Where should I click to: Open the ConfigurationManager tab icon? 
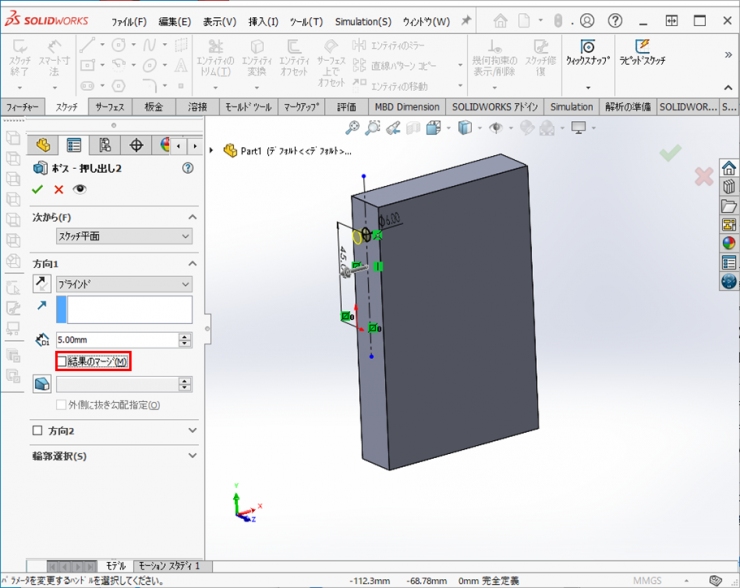point(104,145)
